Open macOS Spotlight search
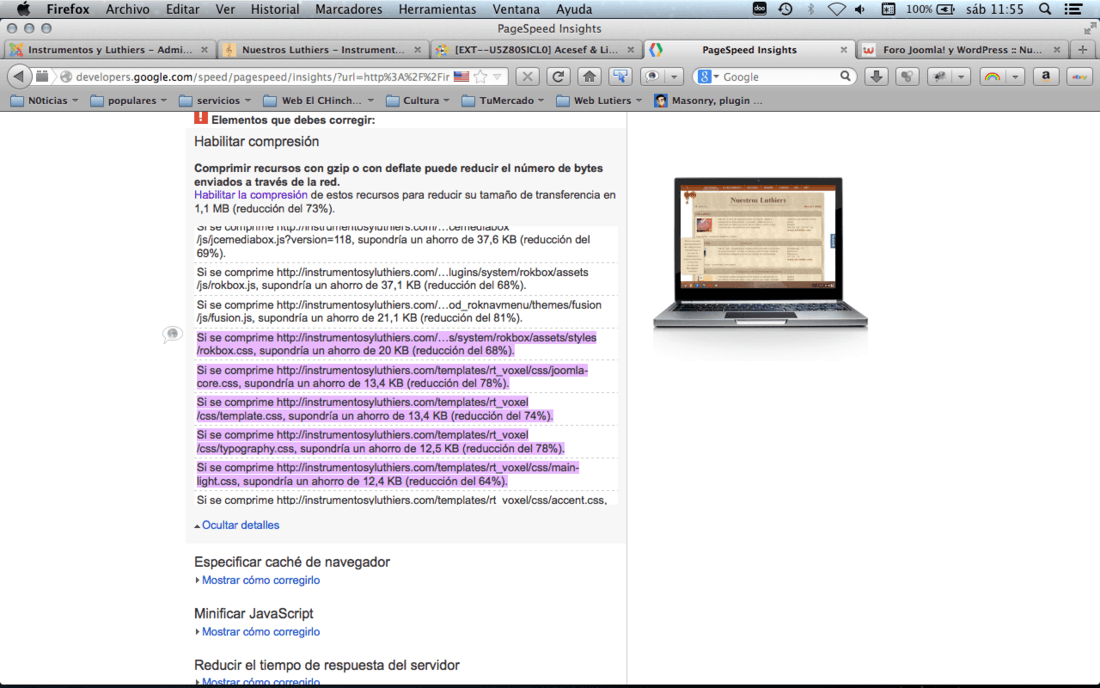Screen dimensions: 1100x688 1045,9
